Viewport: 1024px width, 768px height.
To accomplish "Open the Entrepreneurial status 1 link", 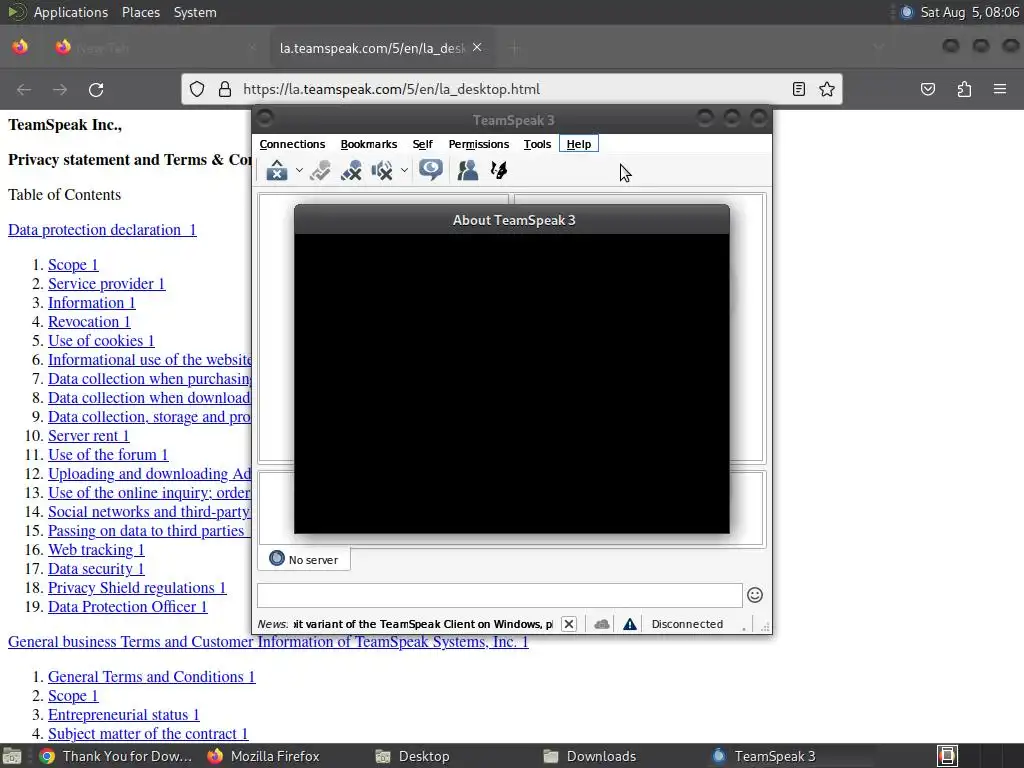I will coord(123,714).
